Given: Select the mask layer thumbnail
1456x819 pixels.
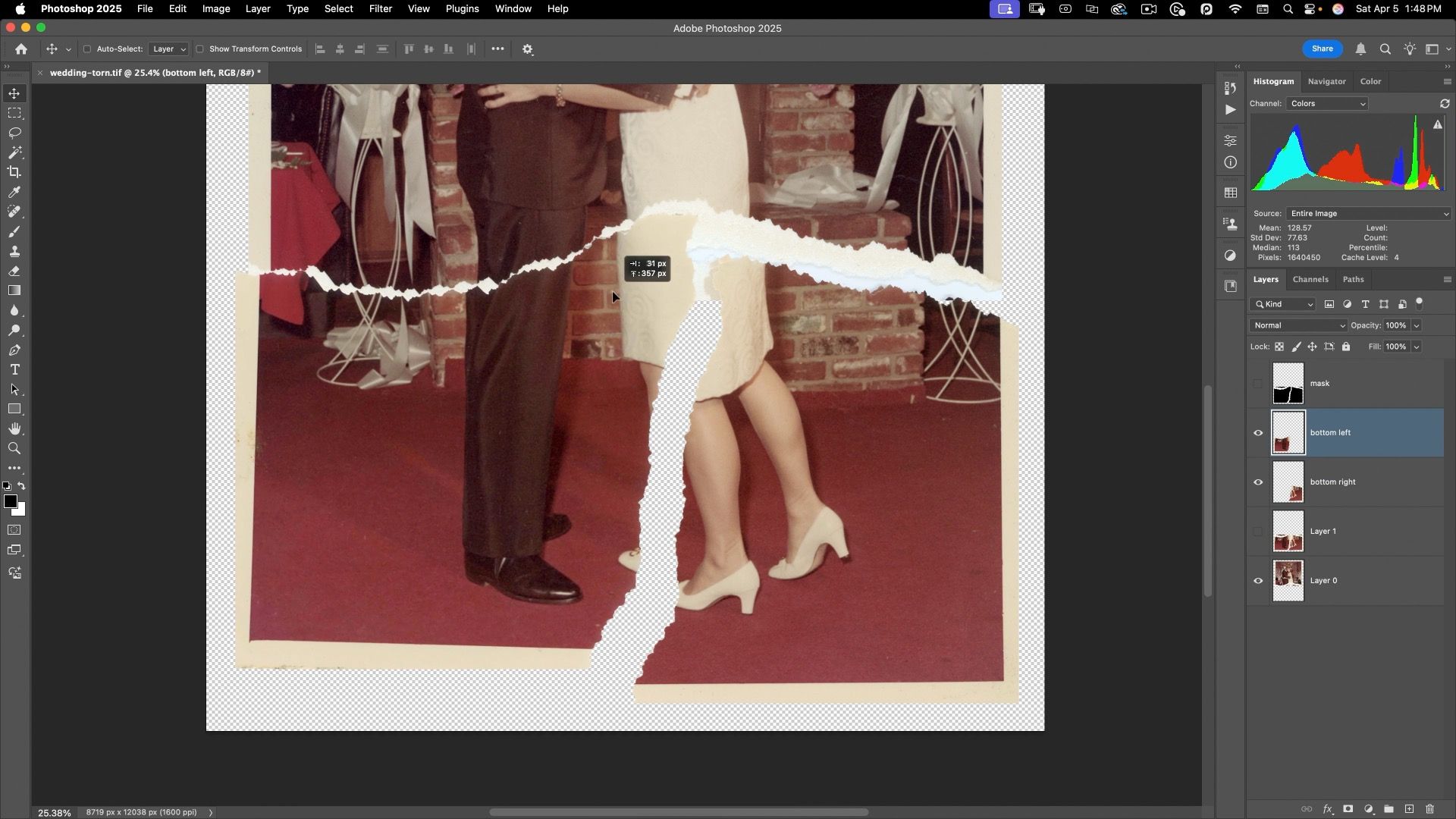Looking at the screenshot, I should point(1288,384).
